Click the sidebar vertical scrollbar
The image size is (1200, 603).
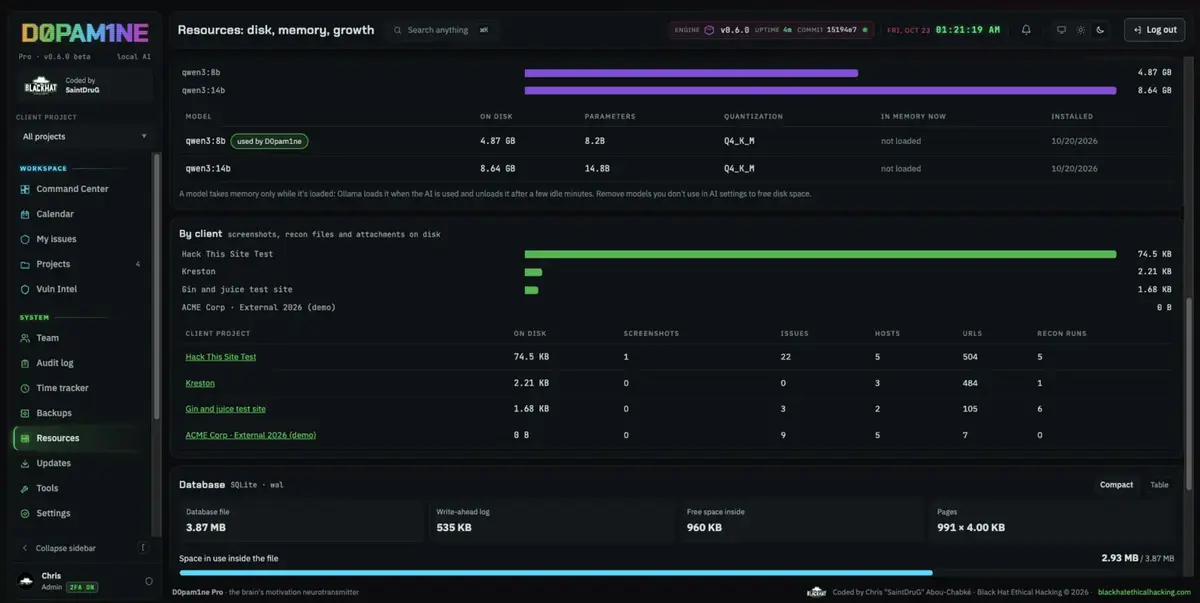coord(155,285)
